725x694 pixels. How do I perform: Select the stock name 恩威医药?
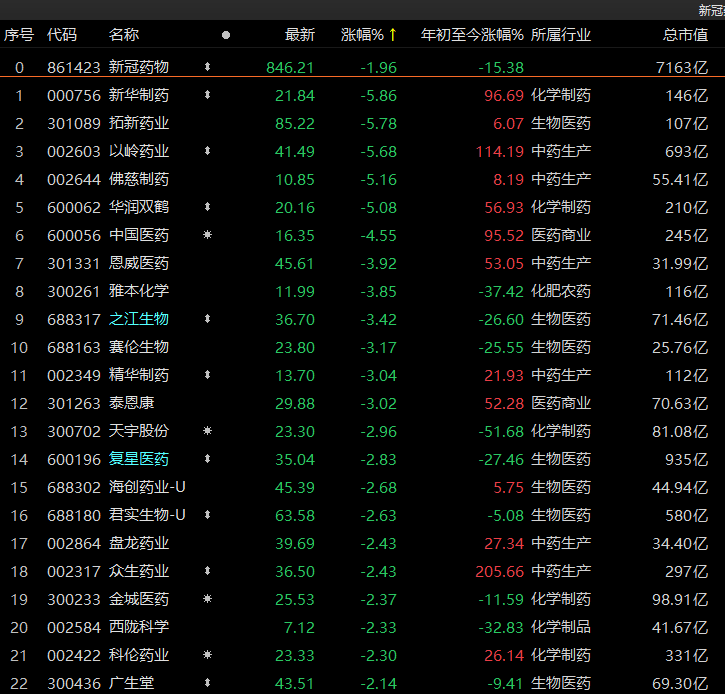(x=139, y=263)
